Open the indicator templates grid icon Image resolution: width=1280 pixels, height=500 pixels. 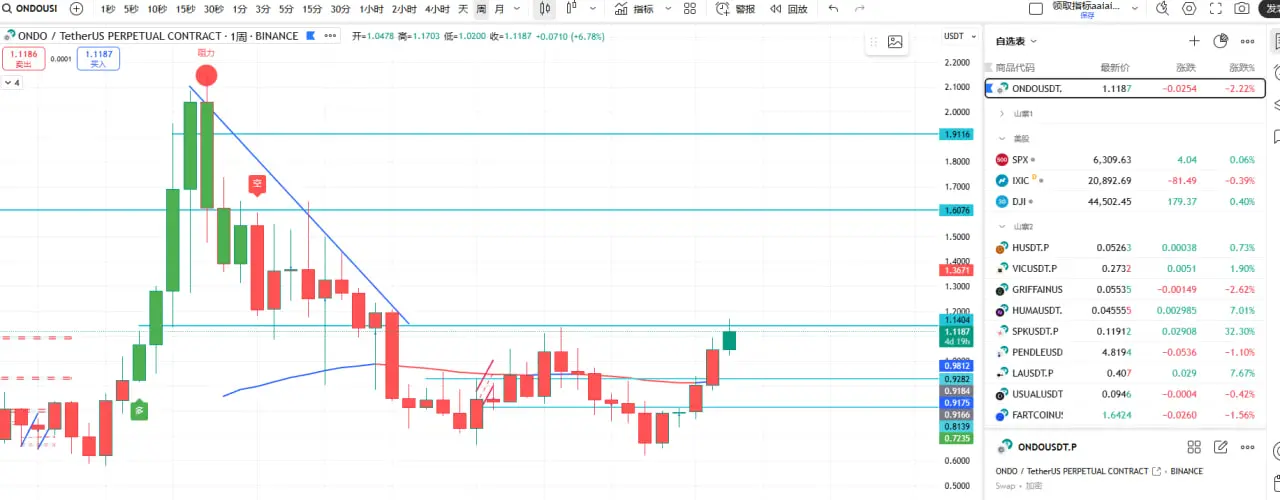[x=690, y=8]
